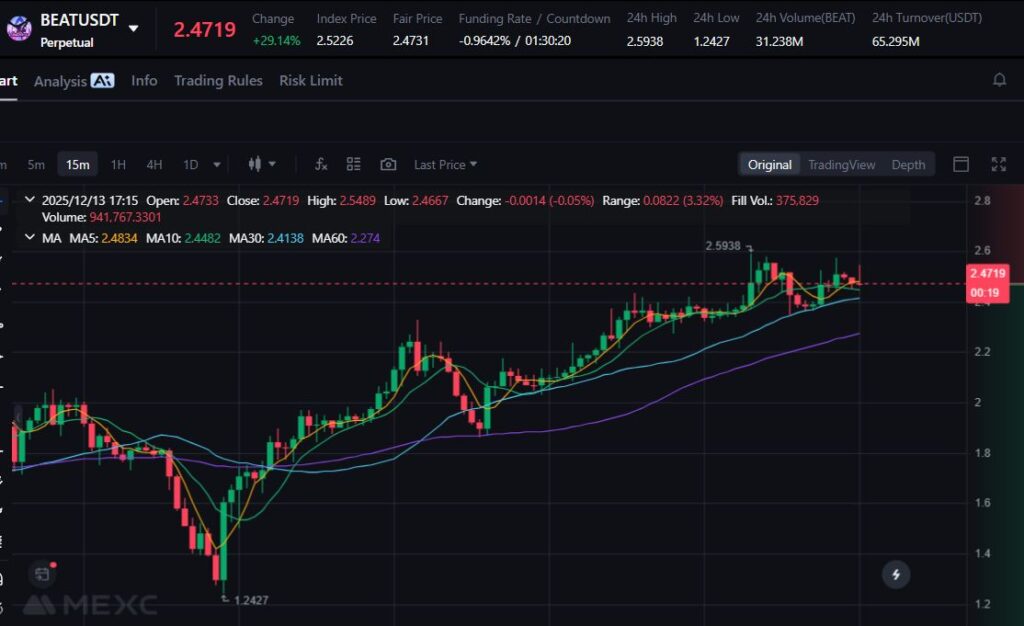Viewport: 1024px width, 626px height.
Task: Switch to the Risk Limit tab
Action: click(310, 80)
